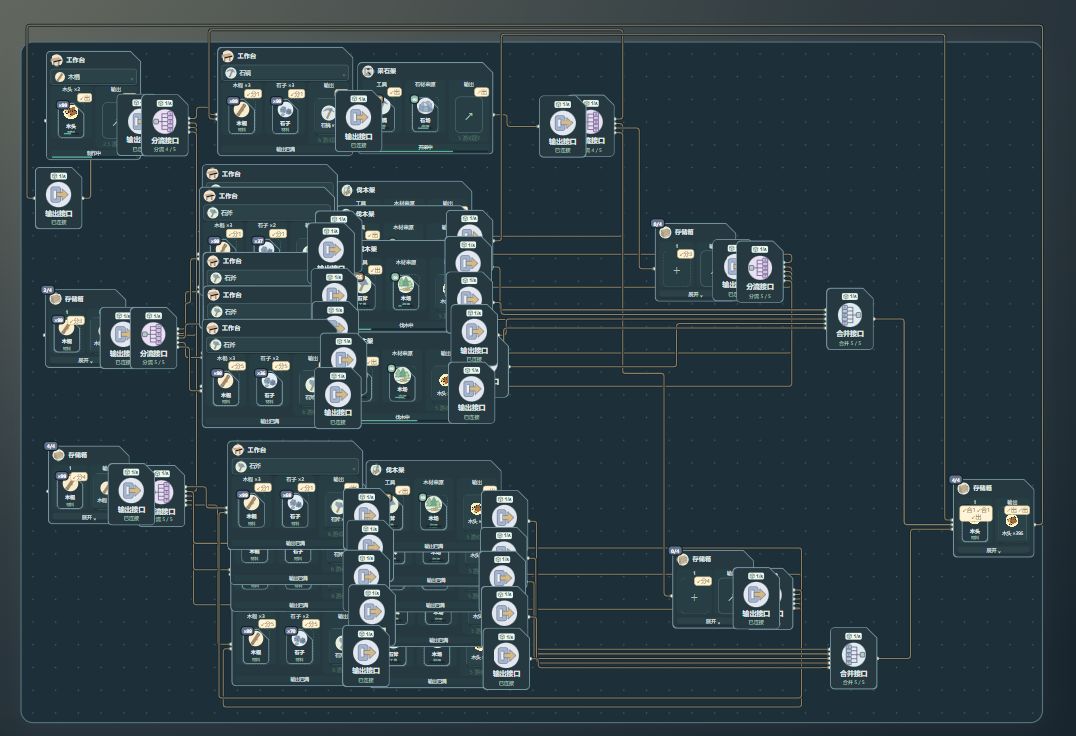The width and height of the screenshot is (1076, 736).
Task: Toggle the √出 tag under 工具 in 采石景
Action: [x=395, y=92]
